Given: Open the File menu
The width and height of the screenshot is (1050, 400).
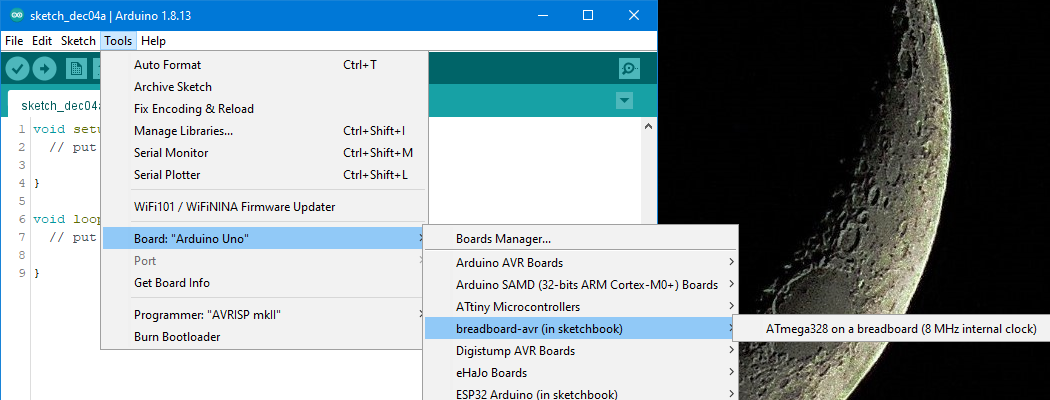Looking at the screenshot, I should pyautogui.click(x=14, y=41).
